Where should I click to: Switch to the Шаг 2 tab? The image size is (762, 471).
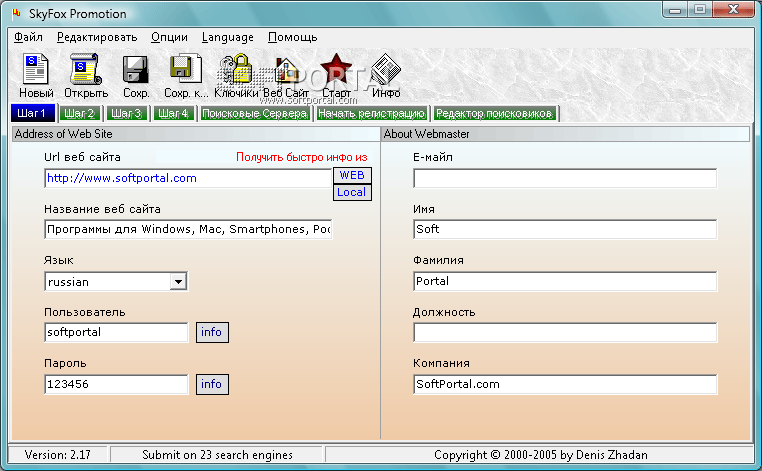[x=80, y=114]
